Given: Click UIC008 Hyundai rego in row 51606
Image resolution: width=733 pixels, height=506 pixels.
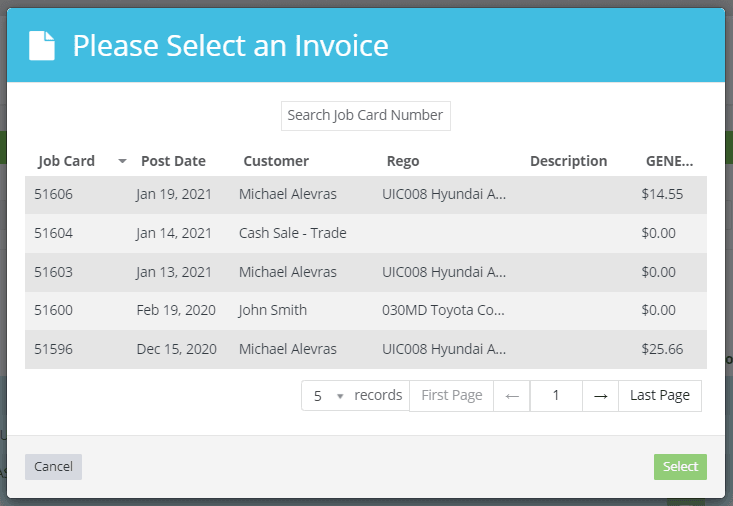Looking at the screenshot, I should [x=444, y=194].
